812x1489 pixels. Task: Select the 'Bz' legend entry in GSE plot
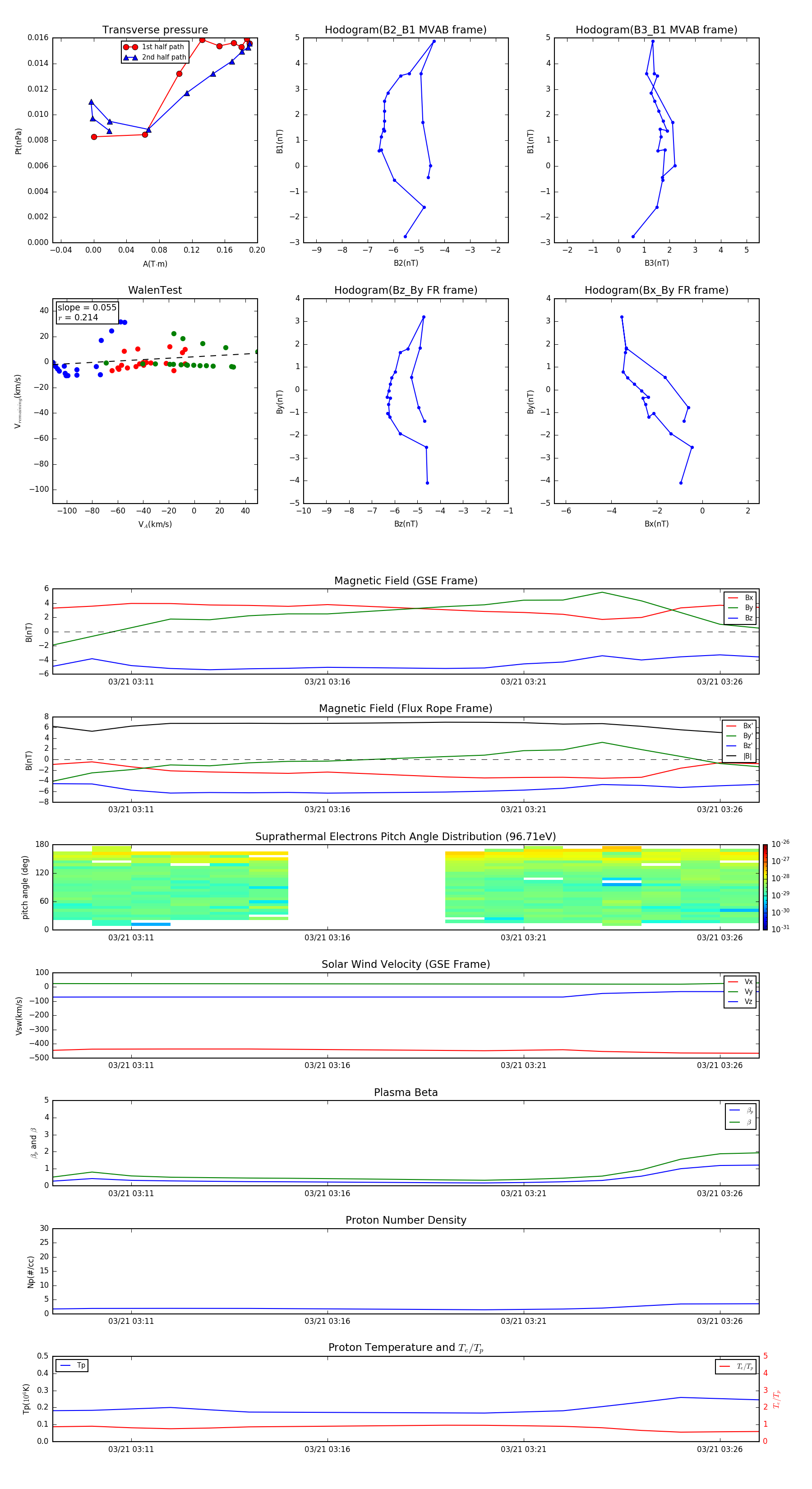tap(740, 618)
